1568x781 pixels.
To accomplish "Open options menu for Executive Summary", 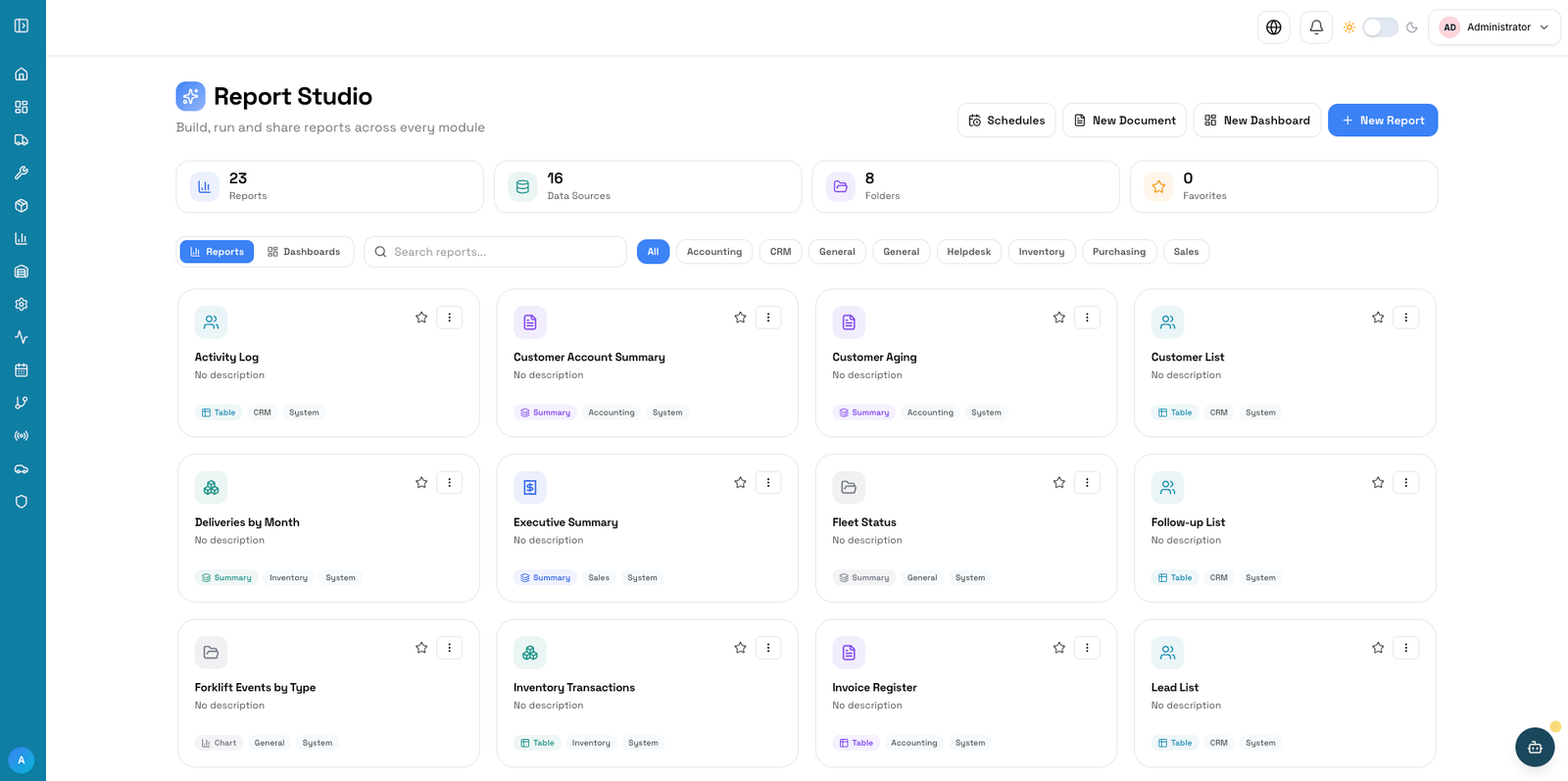I will click(x=768, y=483).
